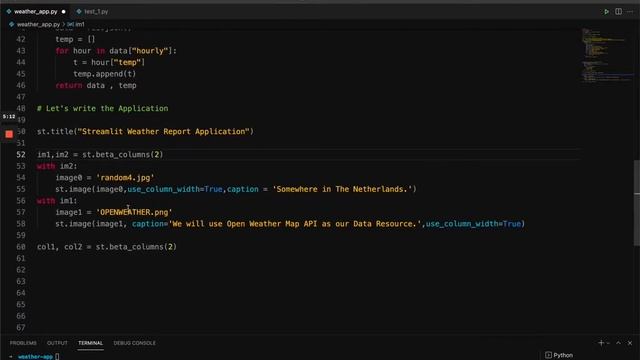Open the new terminal dropdown arrow

pos(608,343)
